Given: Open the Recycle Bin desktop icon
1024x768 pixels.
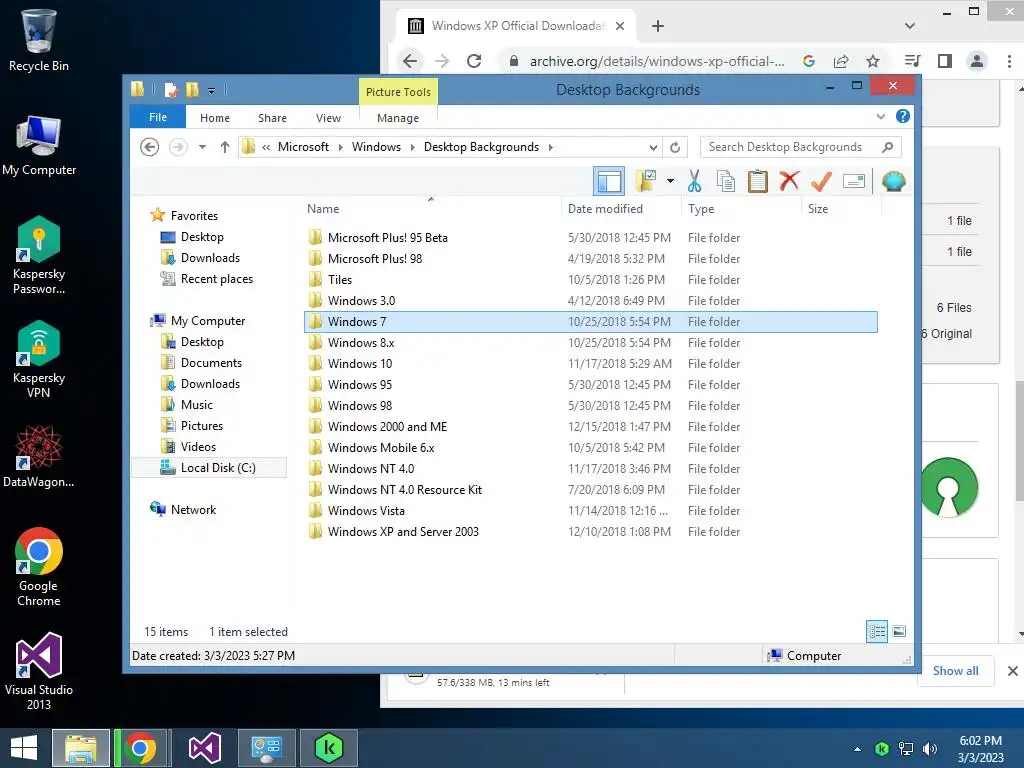Looking at the screenshot, I should 39,40.
